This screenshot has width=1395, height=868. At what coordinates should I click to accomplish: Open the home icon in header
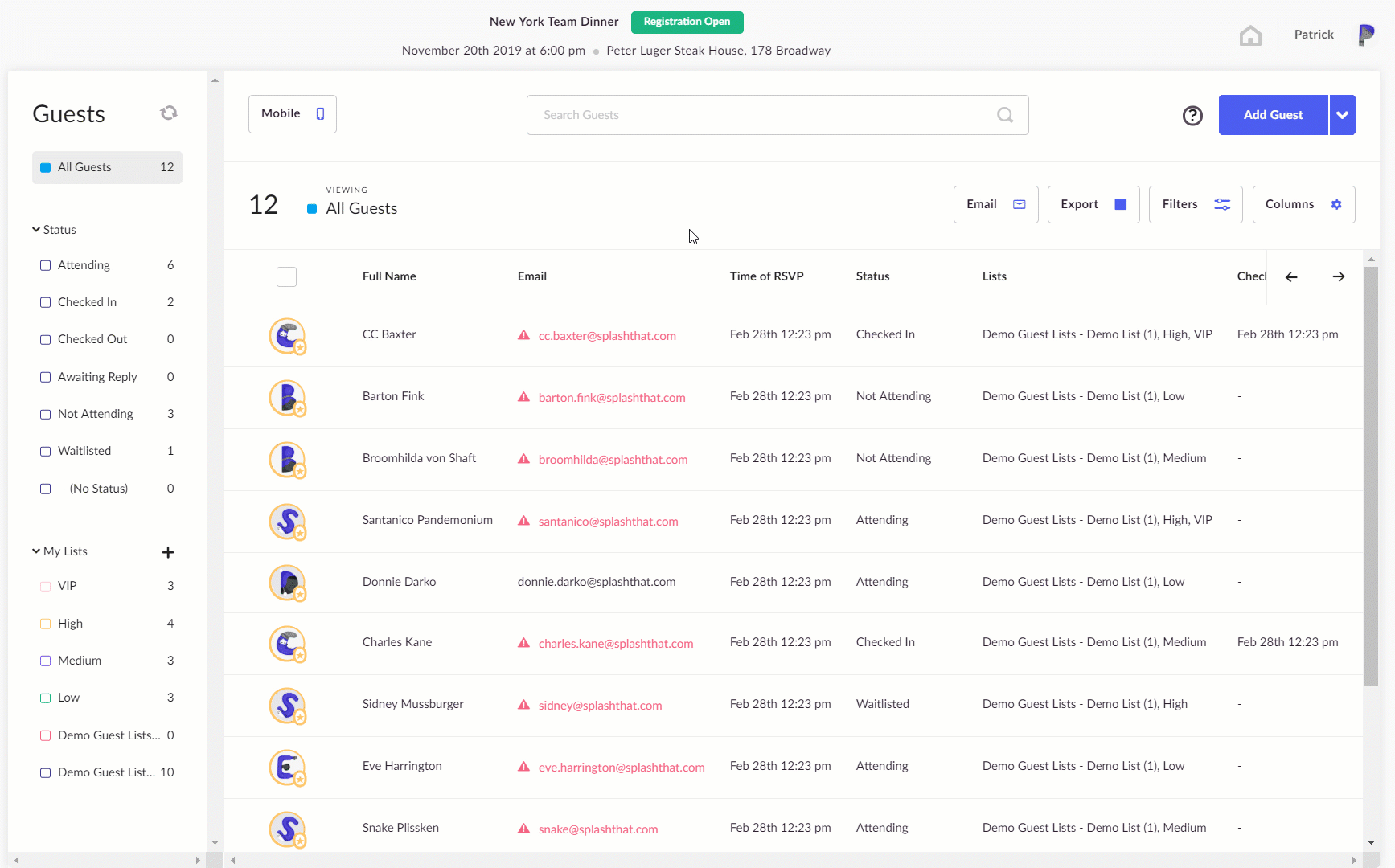[x=1250, y=35]
